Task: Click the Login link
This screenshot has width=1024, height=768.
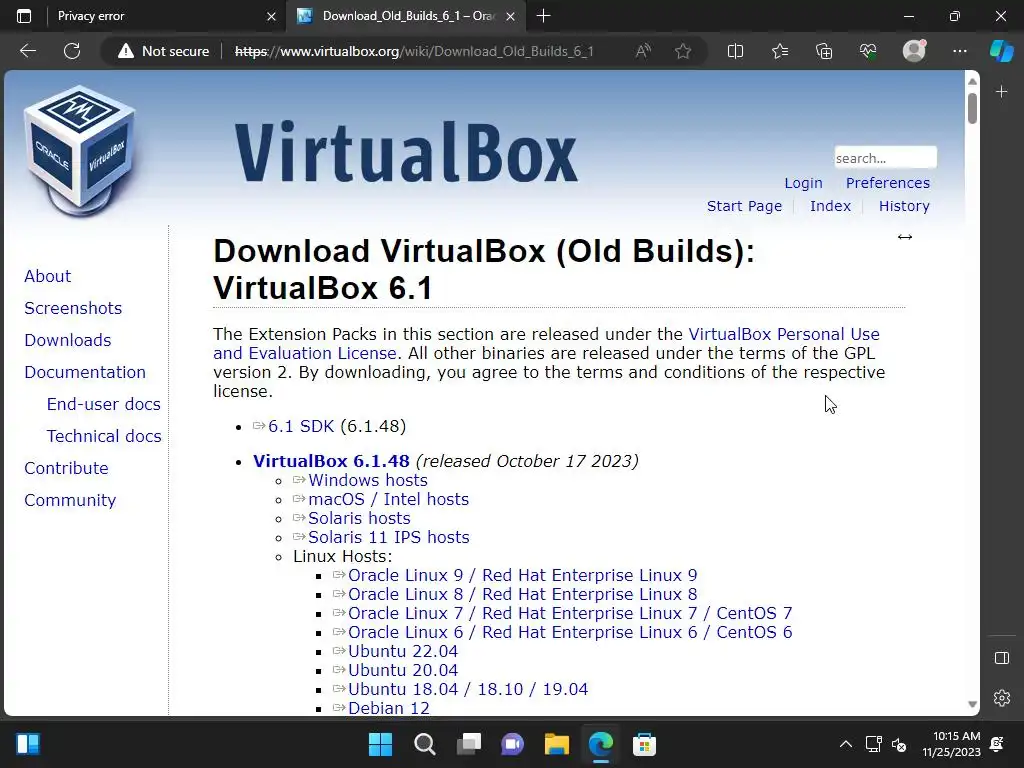Action: (803, 183)
